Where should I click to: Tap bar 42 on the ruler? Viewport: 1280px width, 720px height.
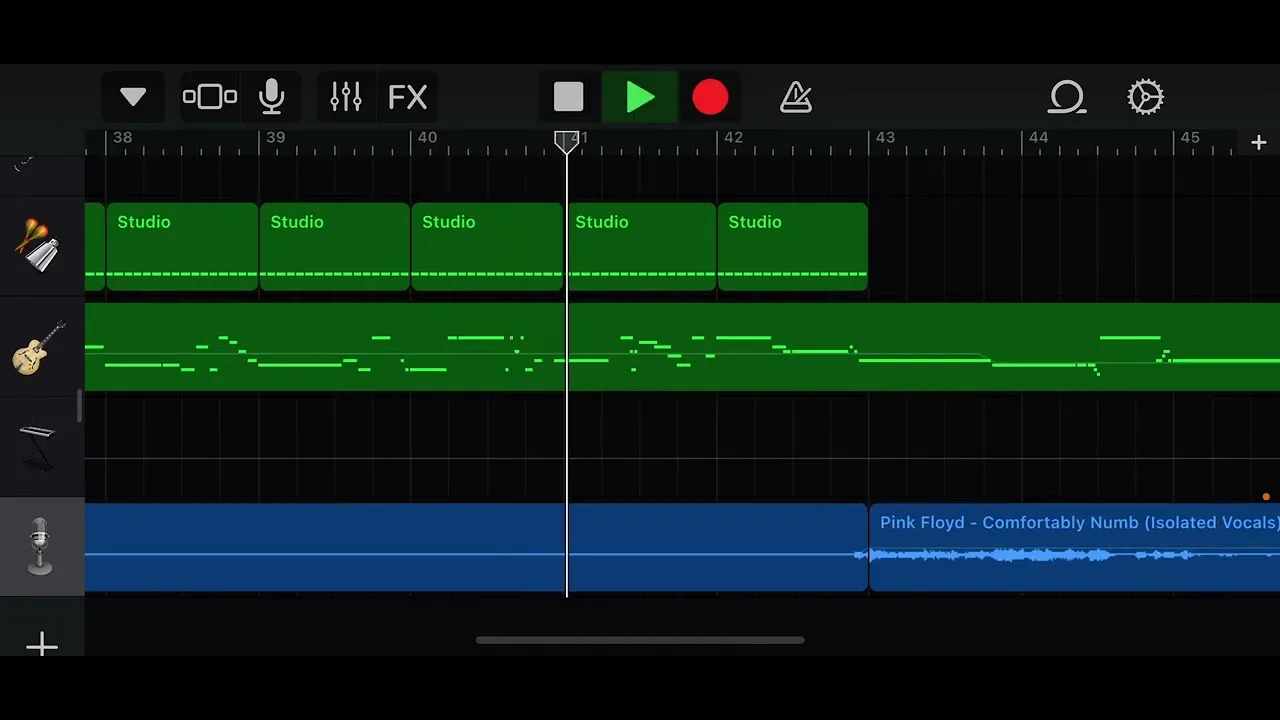tap(733, 138)
